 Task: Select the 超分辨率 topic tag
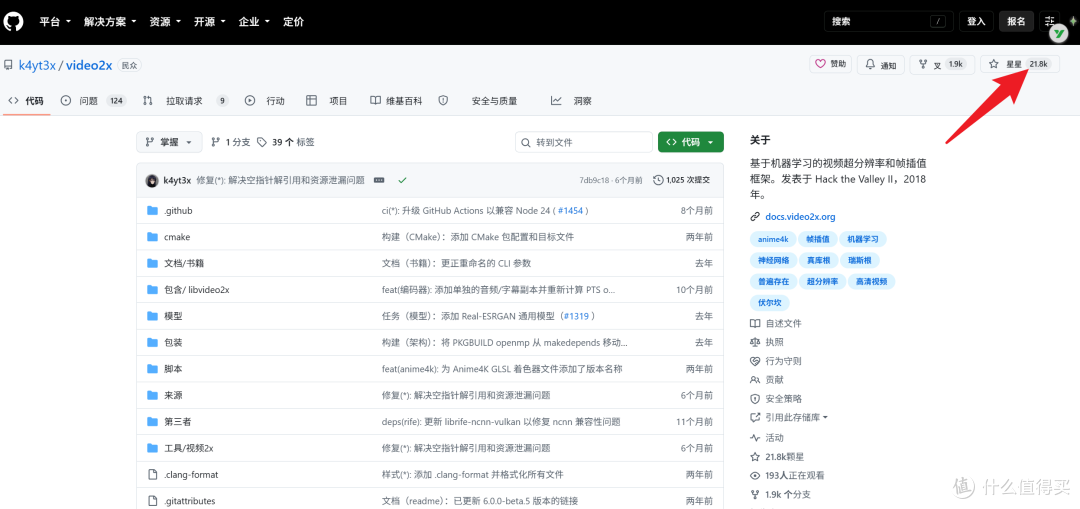[822, 282]
